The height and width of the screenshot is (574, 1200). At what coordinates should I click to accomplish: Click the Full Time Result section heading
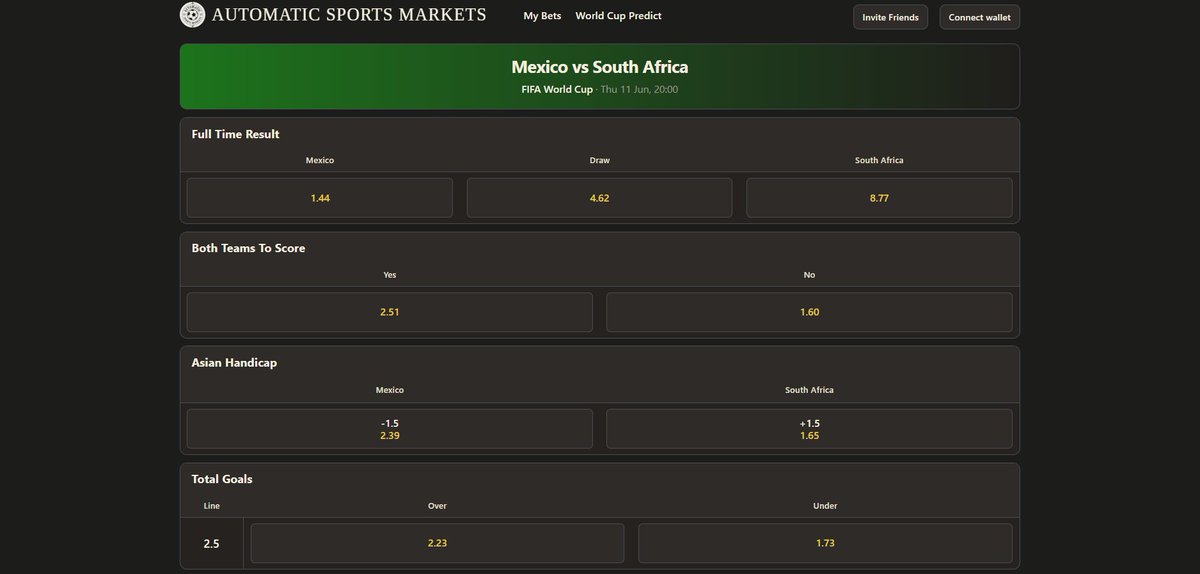pyautogui.click(x=236, y=134)
